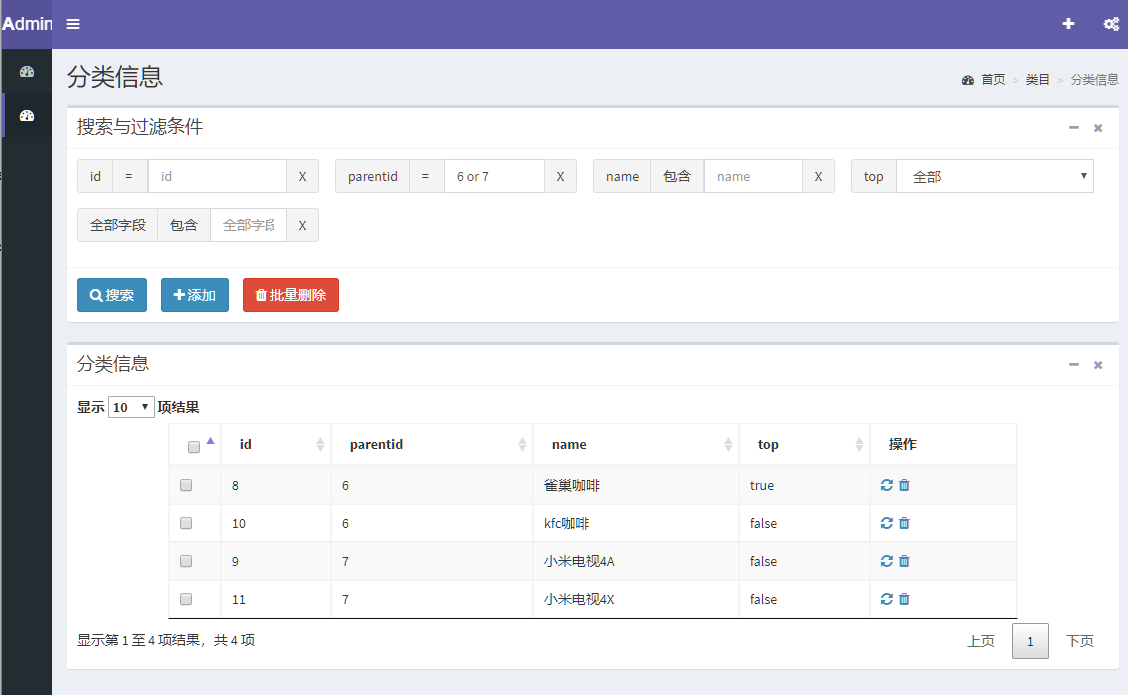Viewport: 1128px width, 695px height.
Task: Select page 1 in pagination
Action: (1030, 641)
